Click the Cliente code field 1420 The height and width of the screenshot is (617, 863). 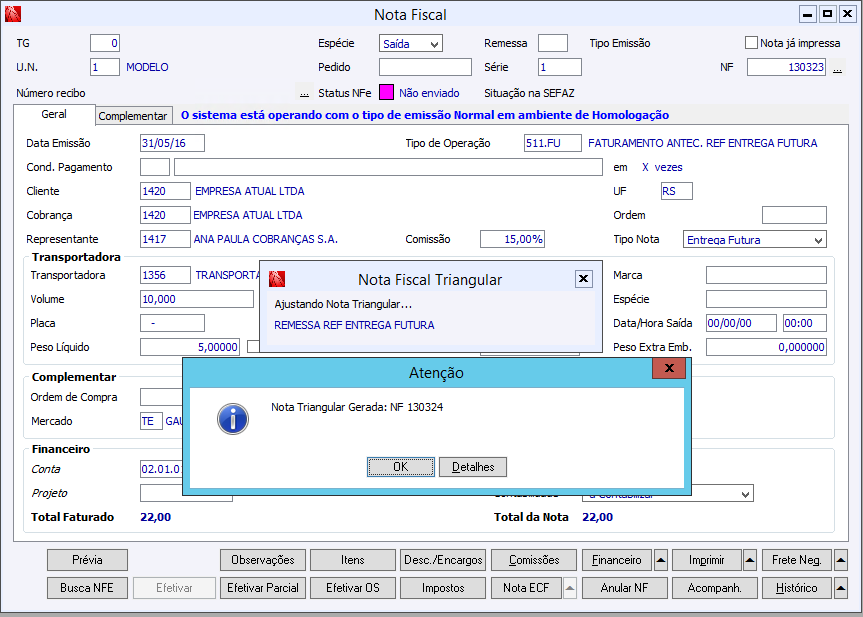coord(165,191)
